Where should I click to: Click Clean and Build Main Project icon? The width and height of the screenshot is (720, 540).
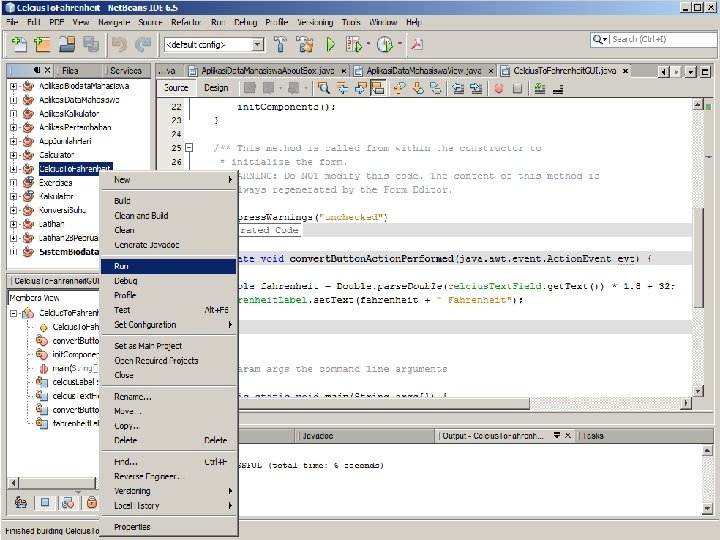[305, 45]
